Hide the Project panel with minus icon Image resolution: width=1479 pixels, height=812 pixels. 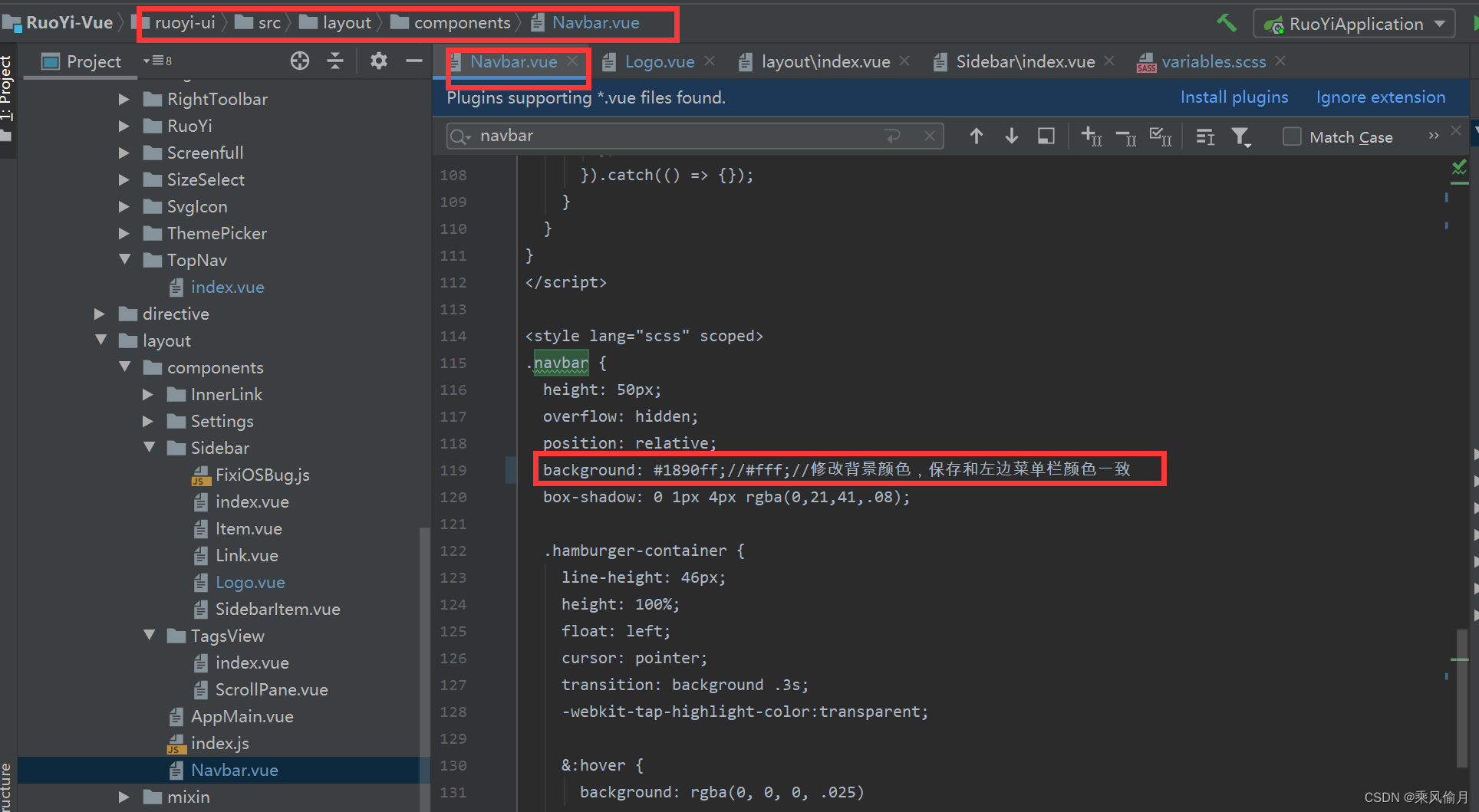(414, 61)
